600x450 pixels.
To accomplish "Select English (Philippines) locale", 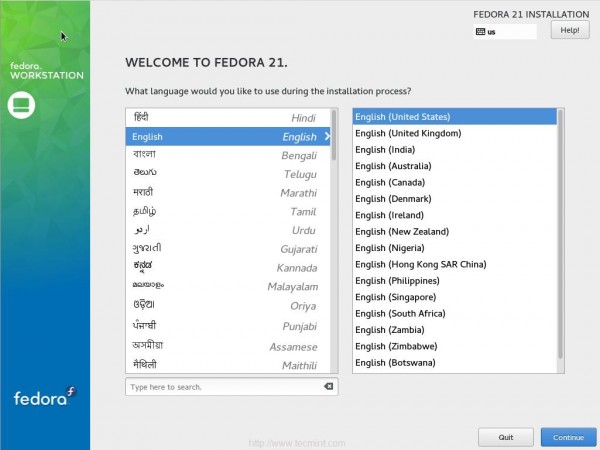I will click(x=455, y=281).
